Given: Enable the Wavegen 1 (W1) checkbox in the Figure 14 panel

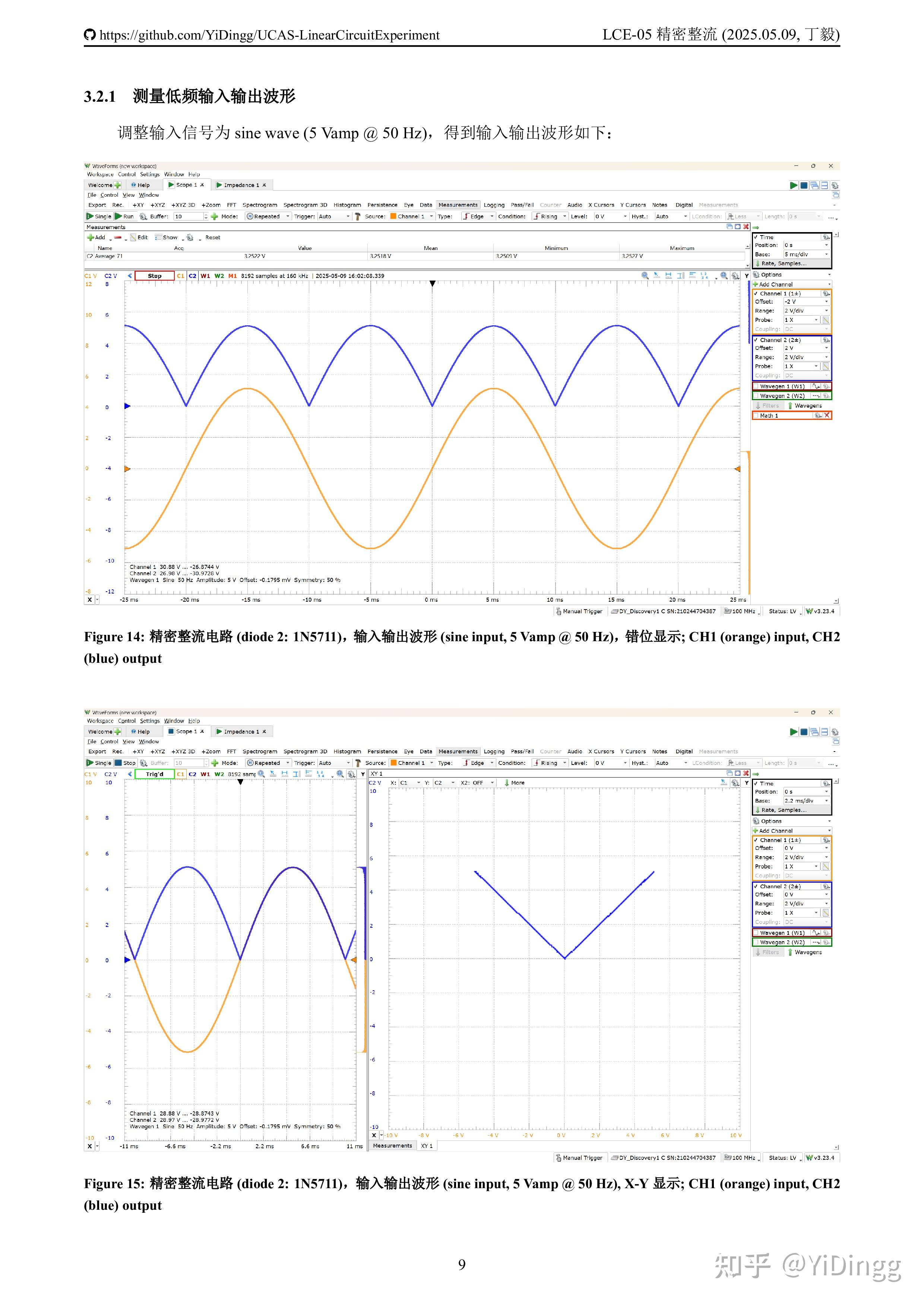Looking at the screenshot, I should click(x=756, y=386).
